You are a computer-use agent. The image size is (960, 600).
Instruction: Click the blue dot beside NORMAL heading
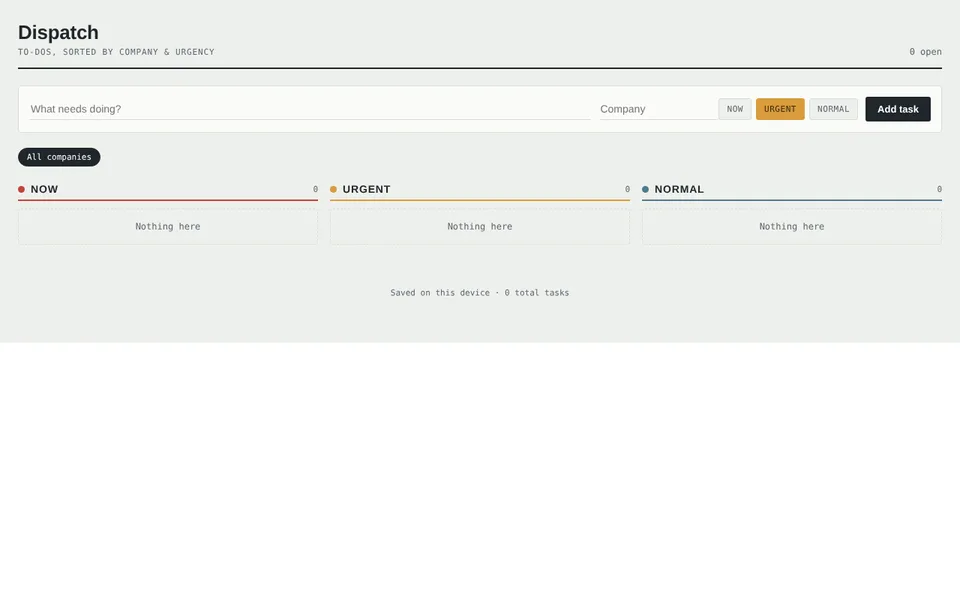point(645,189)
